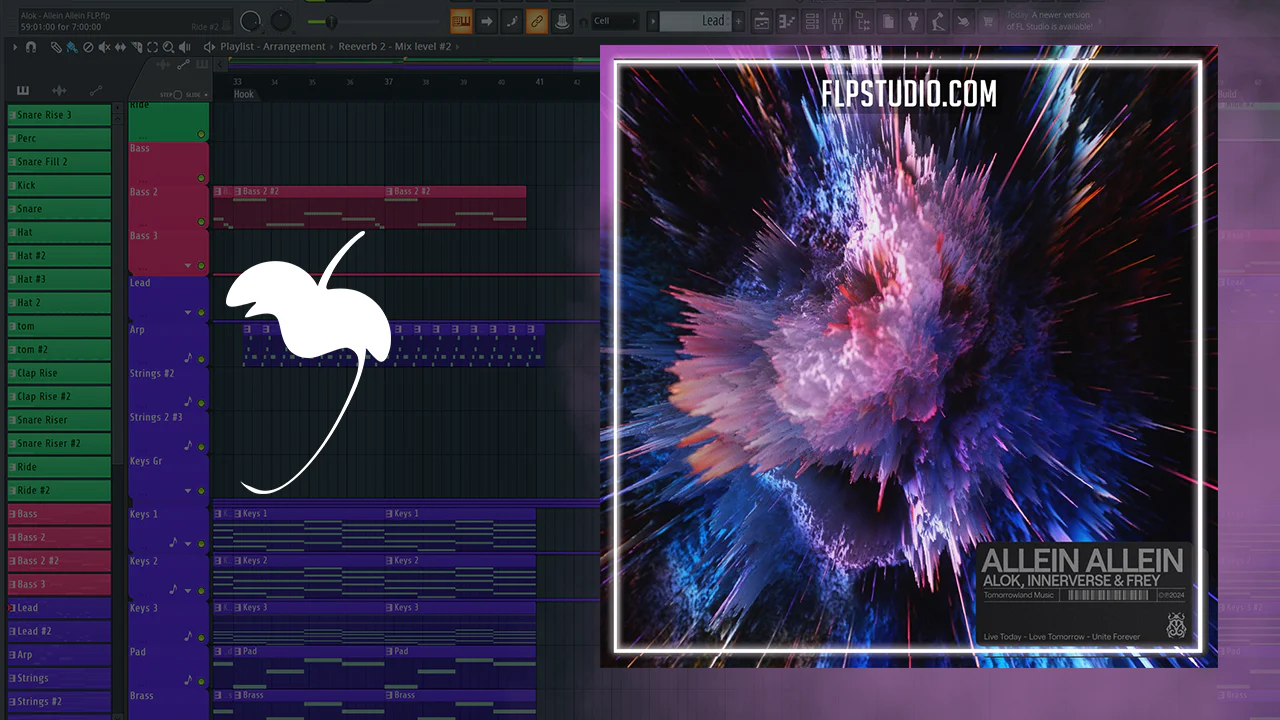Choose the Select marquee tool

[152, 47]
